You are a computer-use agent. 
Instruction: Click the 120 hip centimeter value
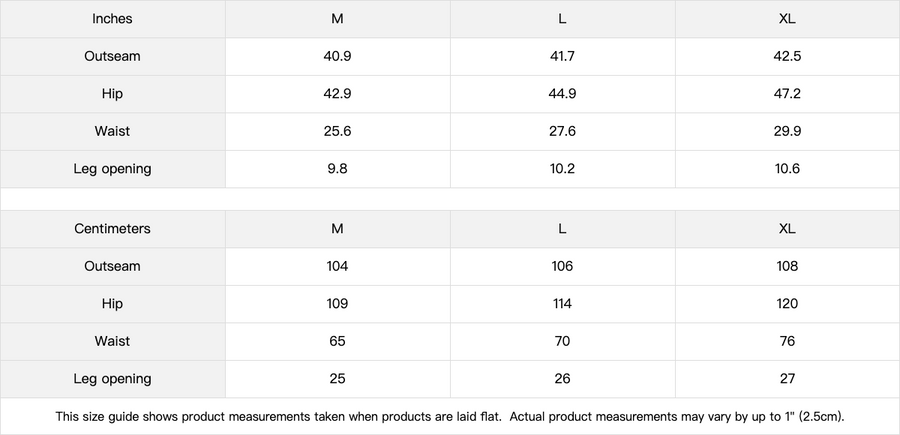[x=787, y=304]
